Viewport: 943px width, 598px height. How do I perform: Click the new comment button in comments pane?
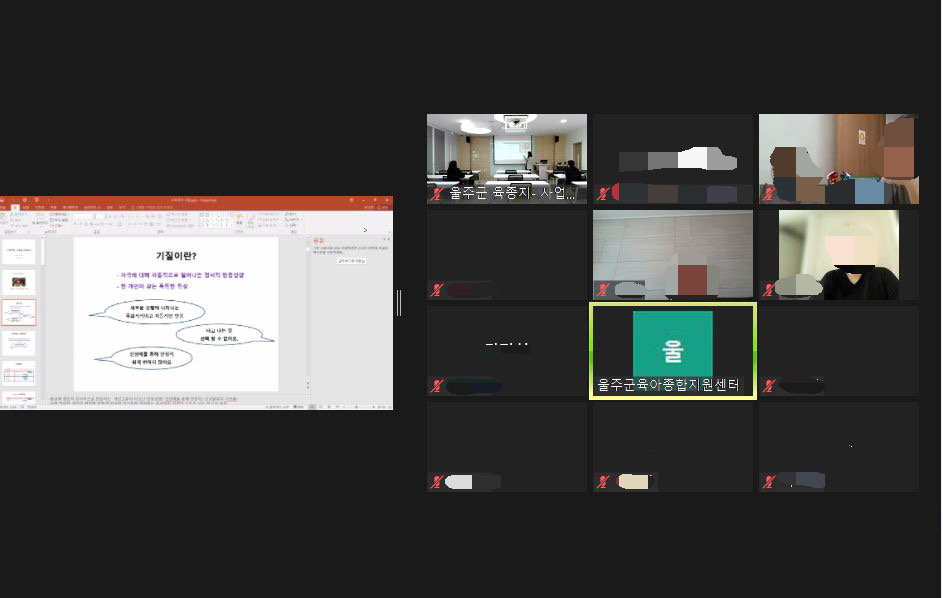point(351,260)
